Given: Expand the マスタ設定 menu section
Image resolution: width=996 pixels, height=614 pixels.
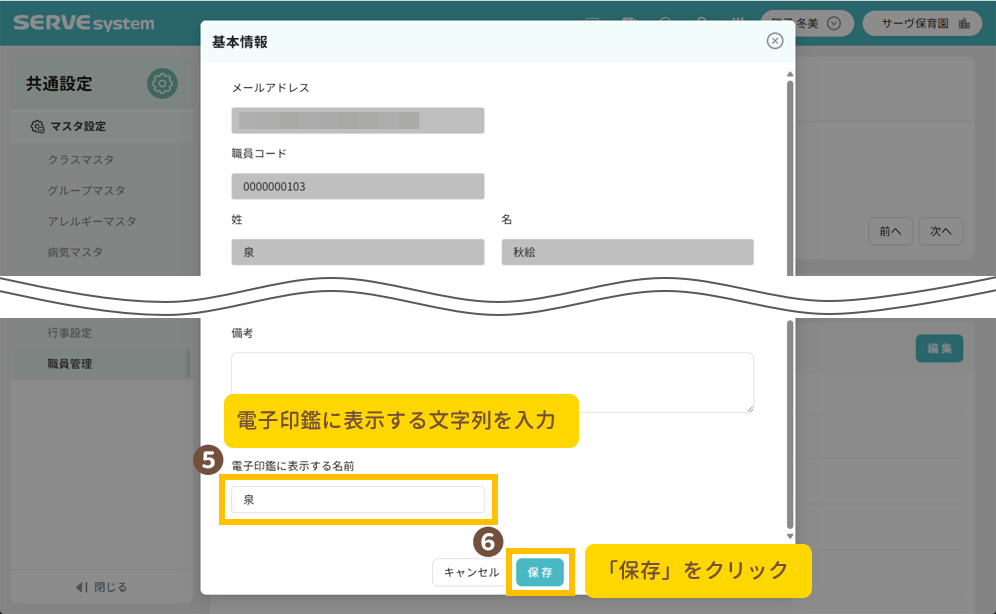Looking at the screenshot, I should (78, 127).
